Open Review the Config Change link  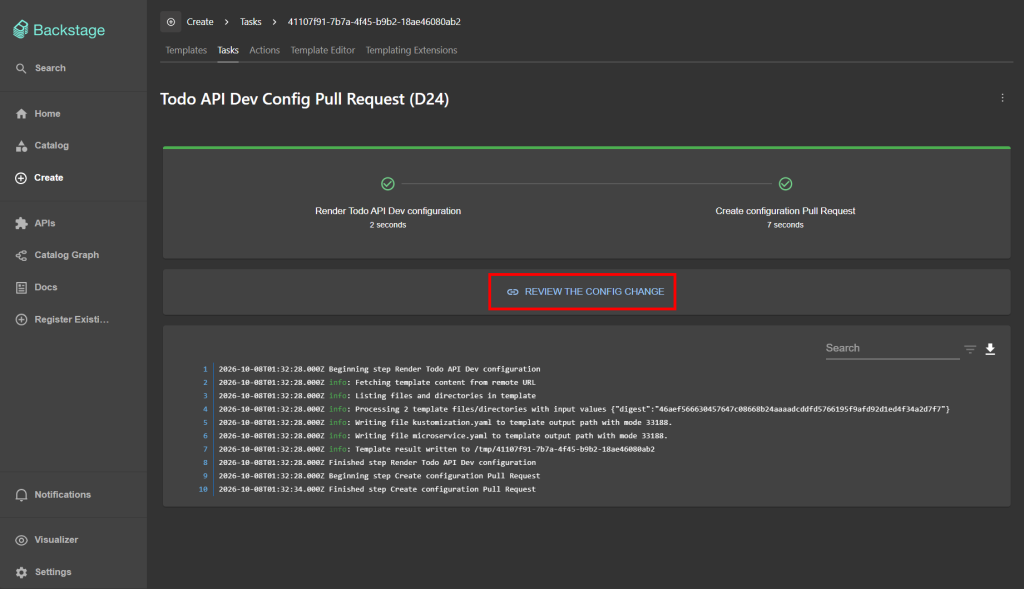tap(585, 292)
